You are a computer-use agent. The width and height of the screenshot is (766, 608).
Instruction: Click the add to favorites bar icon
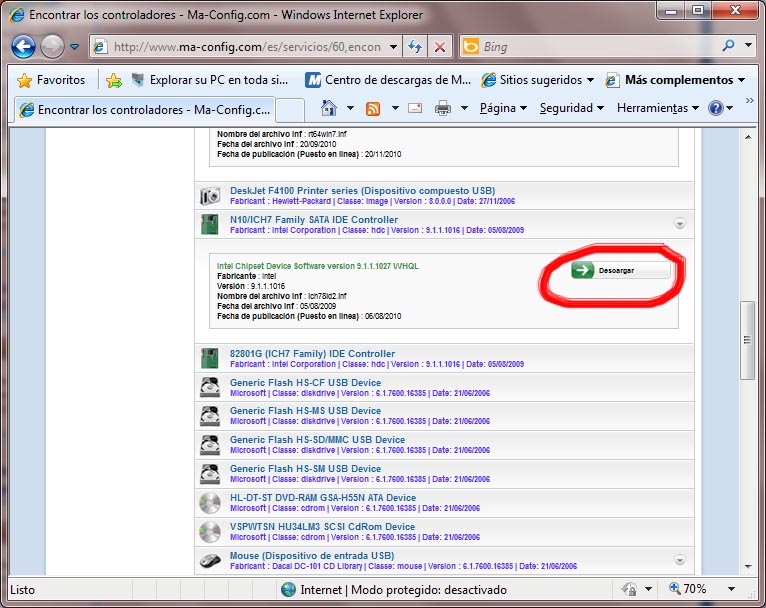pos(113,80)
